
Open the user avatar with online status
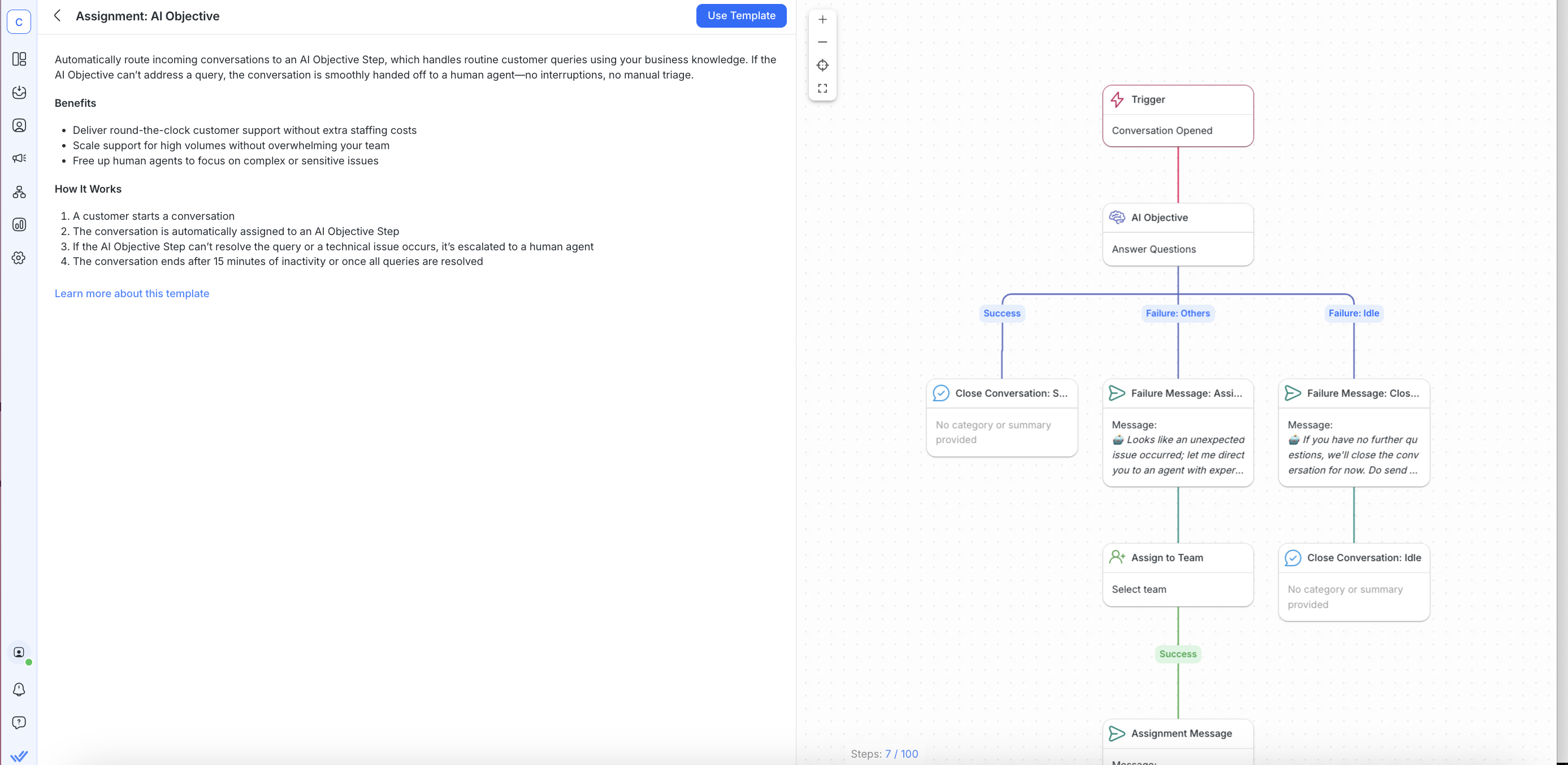click(x=19, y=652)
